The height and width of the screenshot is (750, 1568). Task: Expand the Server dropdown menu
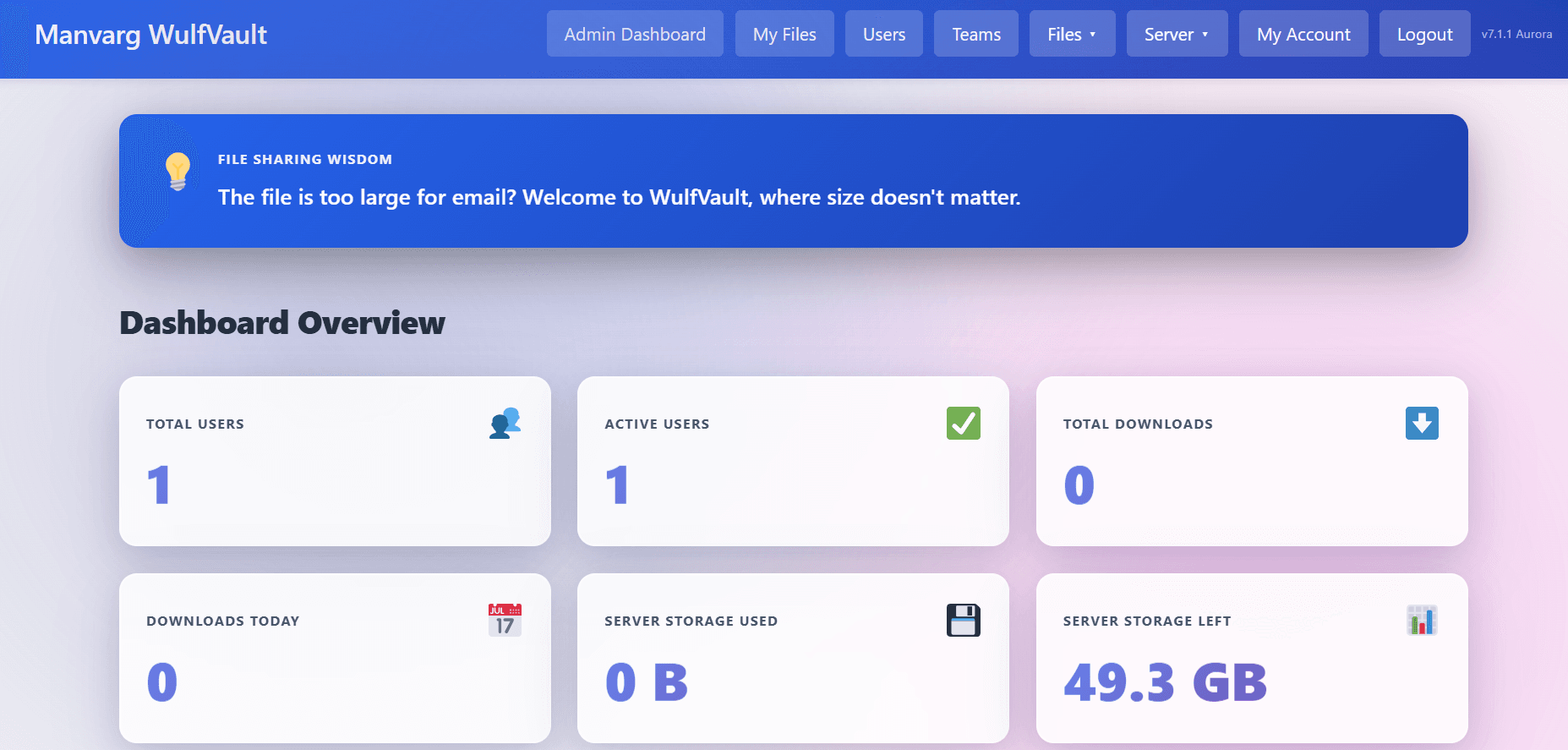point(1177,34)
